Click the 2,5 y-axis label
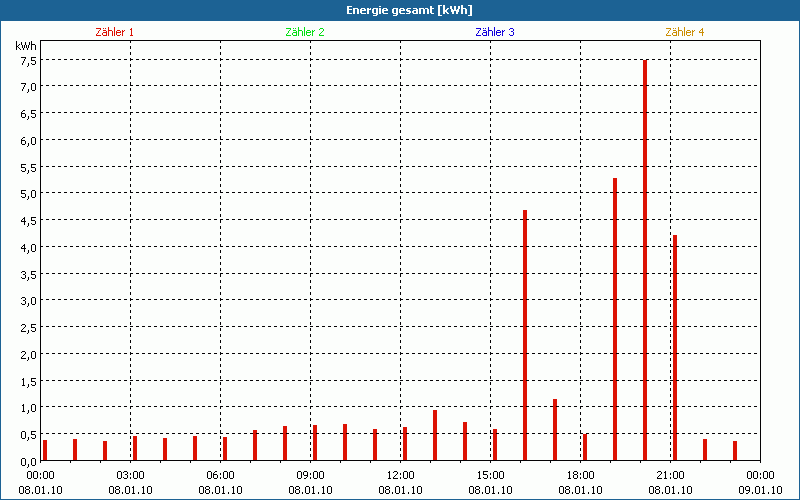Screen dimensions: 800x500 click(29, 328)
